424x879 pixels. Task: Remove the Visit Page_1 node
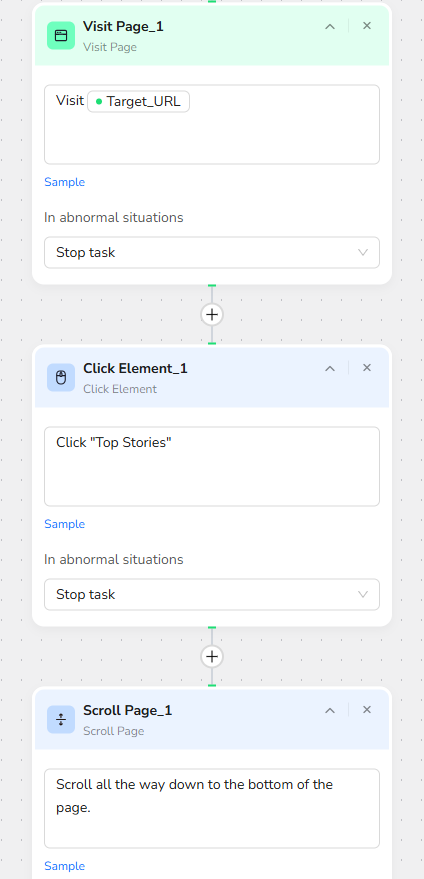[x=367, y=26]
